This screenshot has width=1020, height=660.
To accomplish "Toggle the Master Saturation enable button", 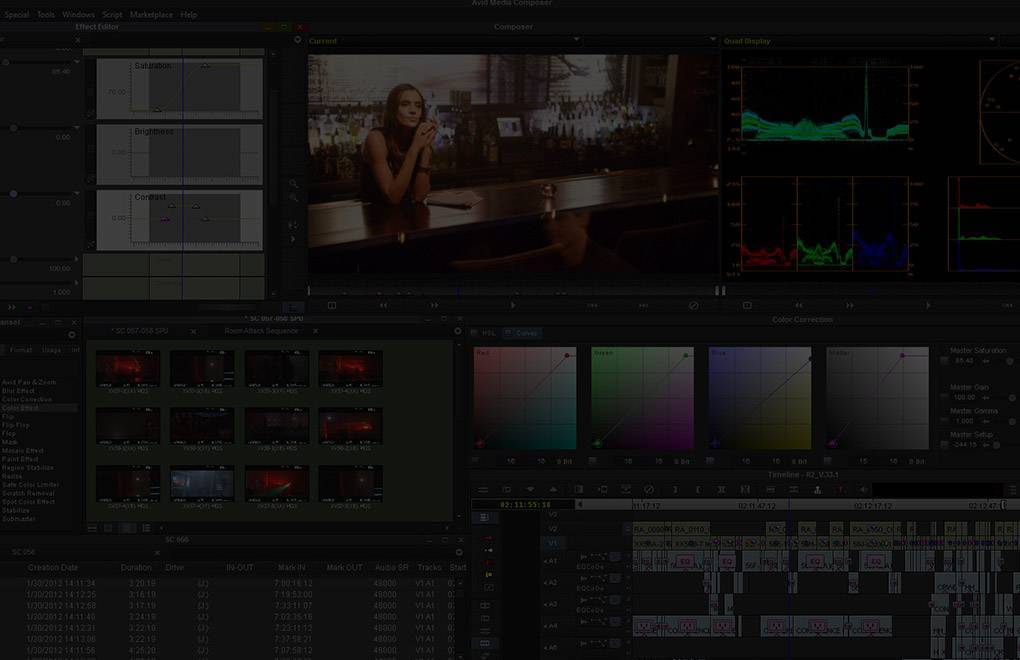I will [945, 360].
